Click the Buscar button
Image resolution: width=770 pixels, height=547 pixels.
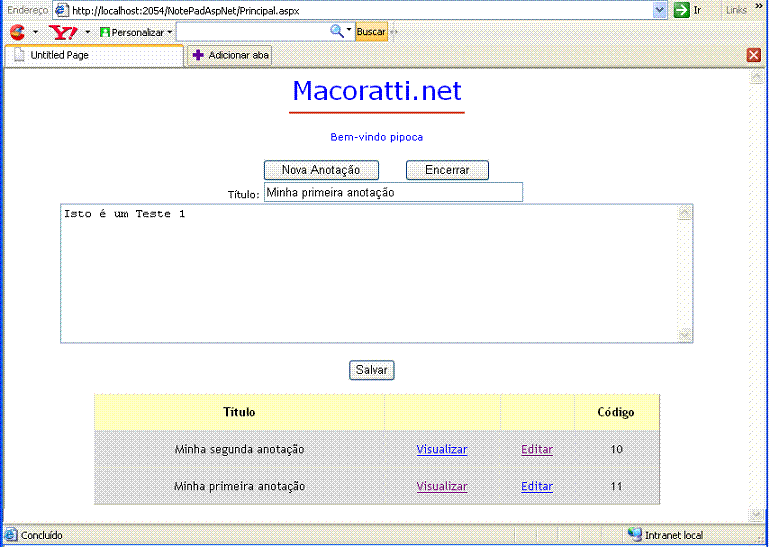tap(371, 32)
